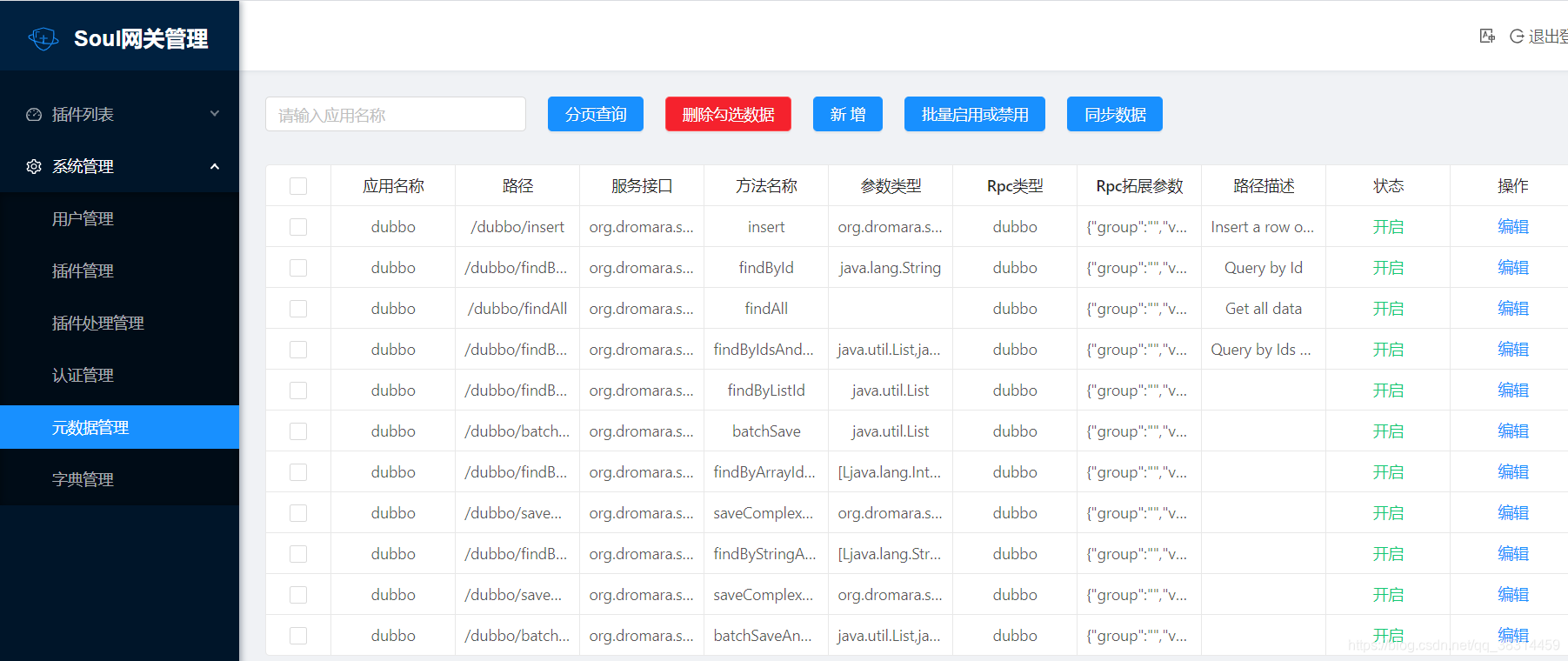Viewport: 1568px width, 661px height.
Task: Click 编辑 for the findByArrayId row
Action: tap(1513, 472)
